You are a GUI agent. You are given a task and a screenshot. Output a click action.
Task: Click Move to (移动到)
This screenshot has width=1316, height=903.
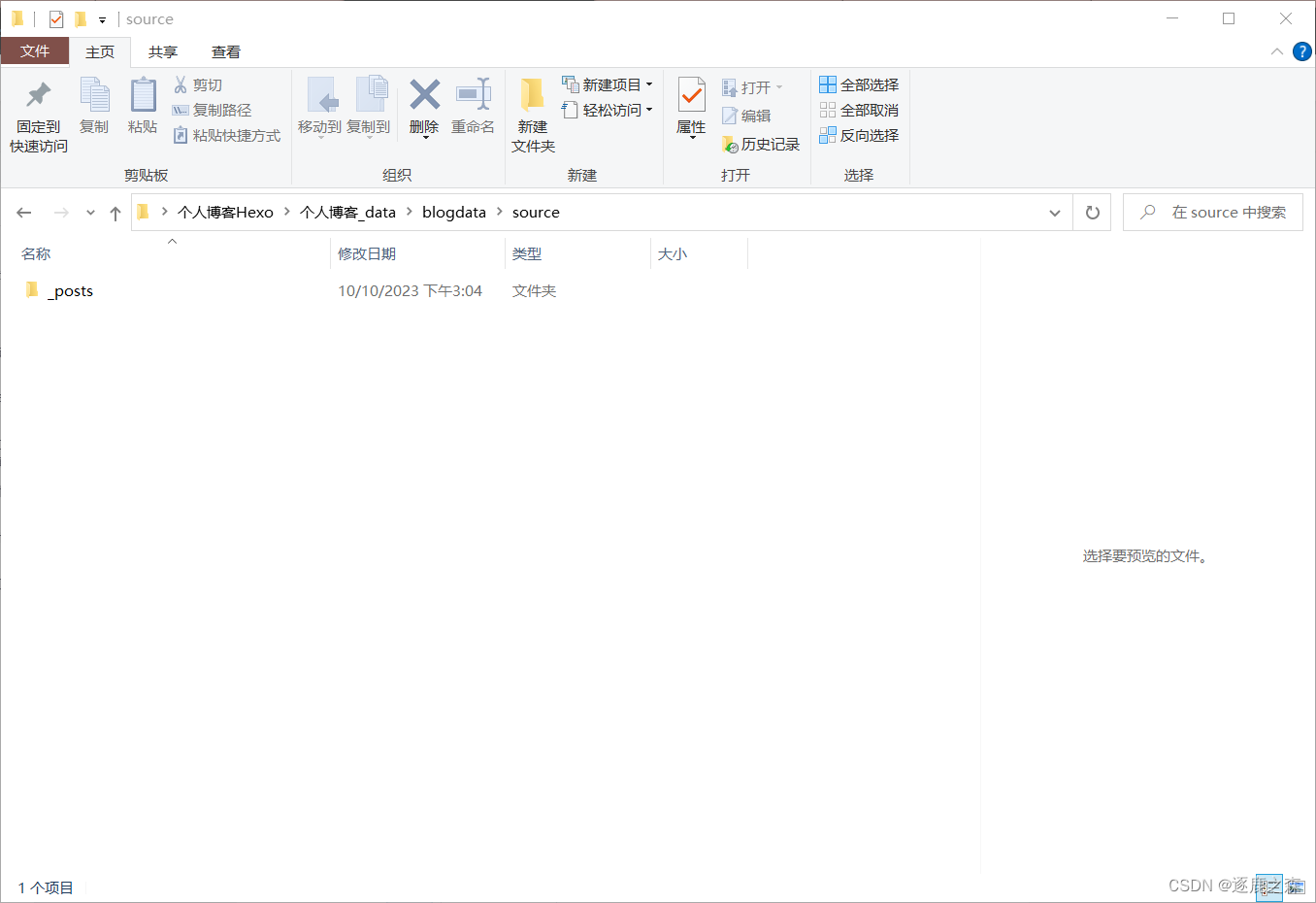323,111
